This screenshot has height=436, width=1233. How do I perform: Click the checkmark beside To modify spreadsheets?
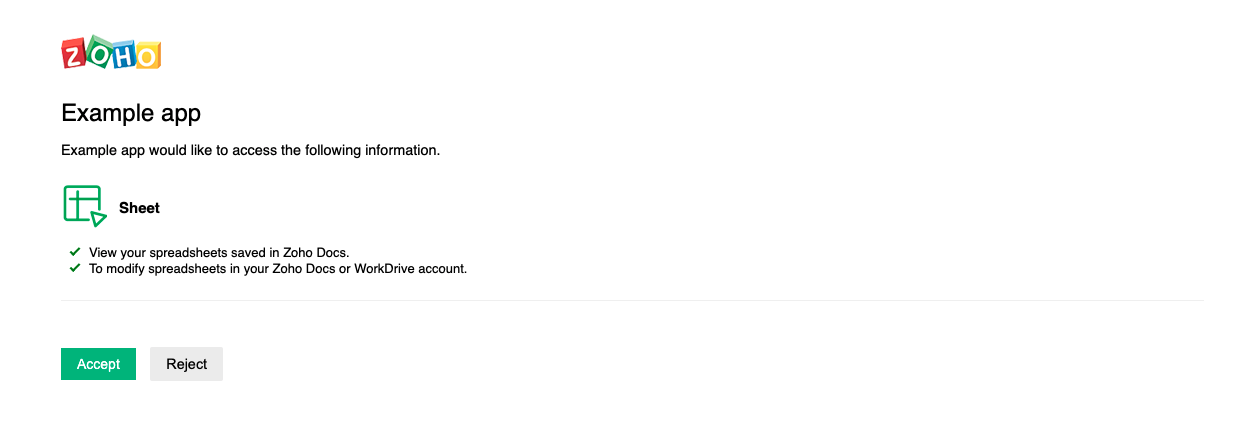coord(75,268)
